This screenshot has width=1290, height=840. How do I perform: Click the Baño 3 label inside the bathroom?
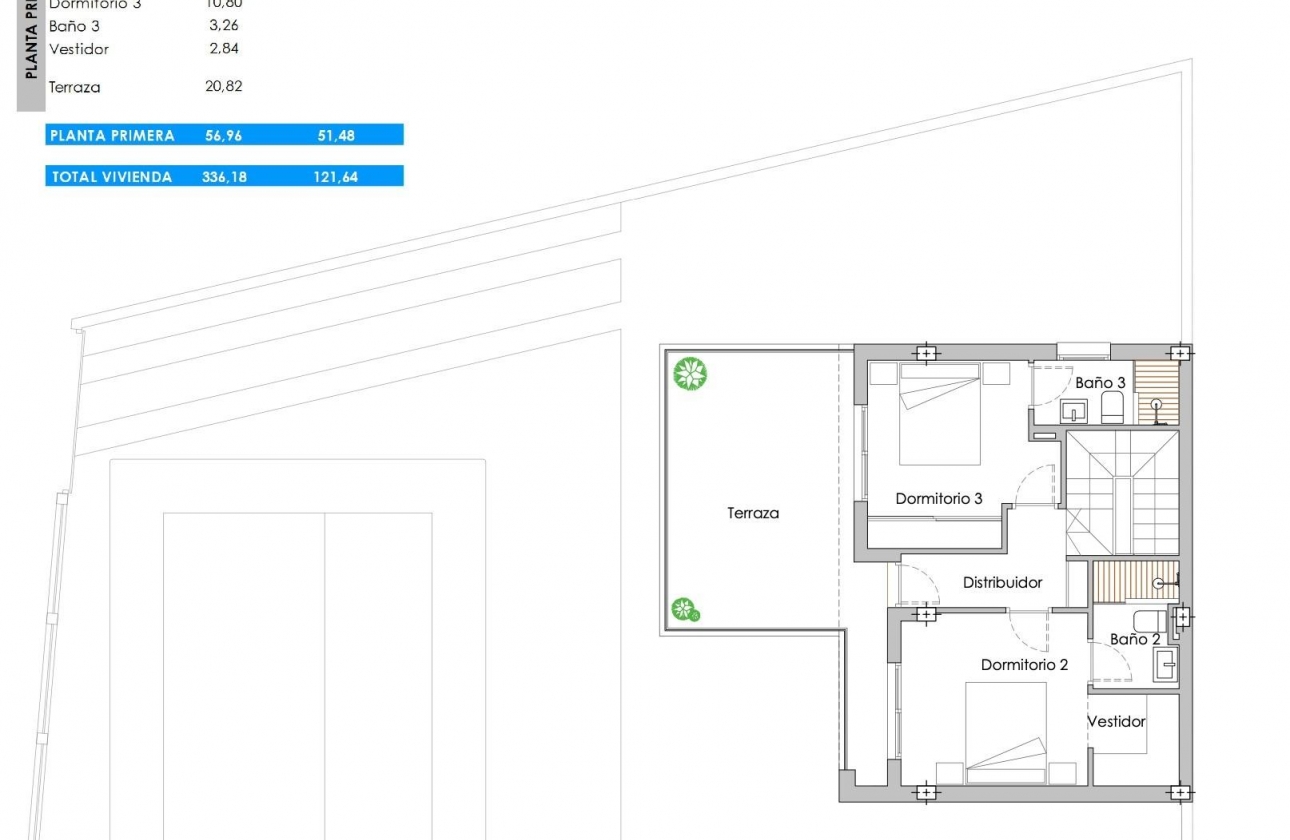pyautogui.click(x=1100, y=382)
